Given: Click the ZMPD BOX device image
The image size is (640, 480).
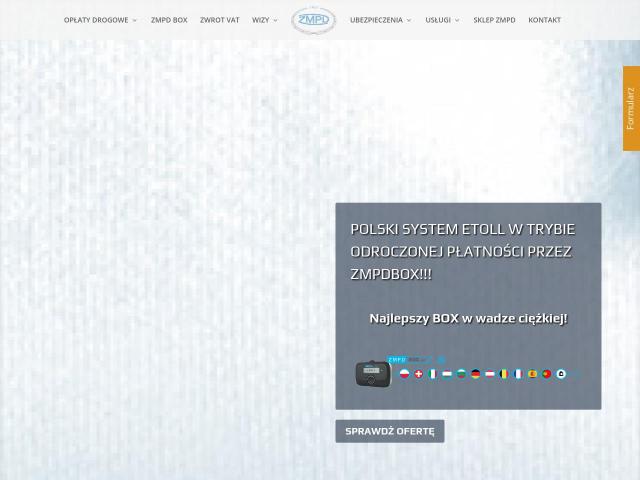Looking at the screenshot, I should click(373, 373).
